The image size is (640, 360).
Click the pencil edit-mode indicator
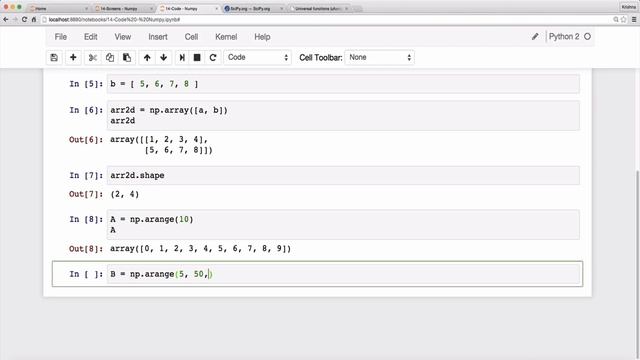click(535, 37)
